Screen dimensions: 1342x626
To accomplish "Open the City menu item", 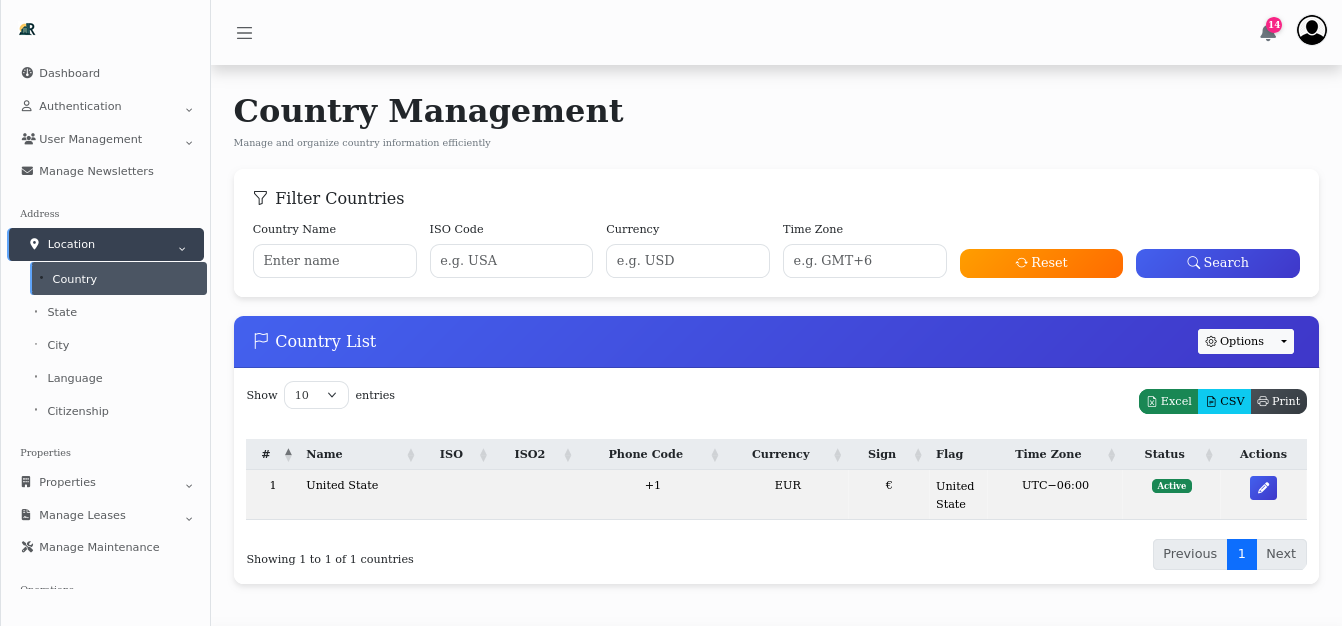I will 58,345.
